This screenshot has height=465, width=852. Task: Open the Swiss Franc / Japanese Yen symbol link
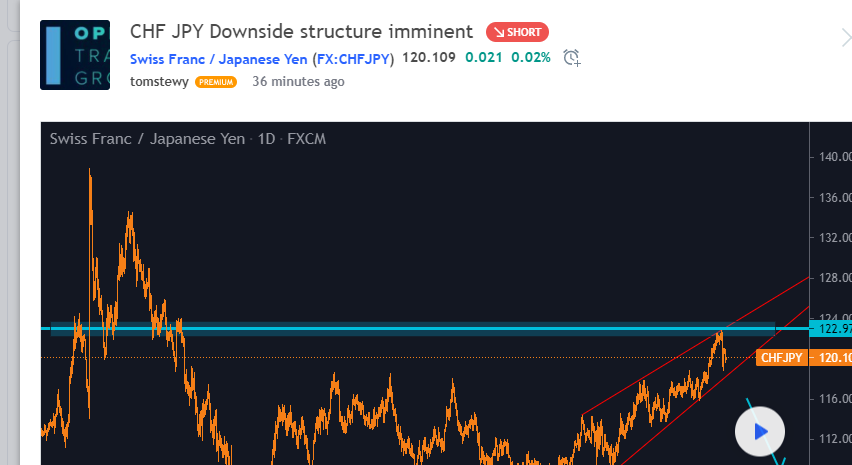click(219, 58)
